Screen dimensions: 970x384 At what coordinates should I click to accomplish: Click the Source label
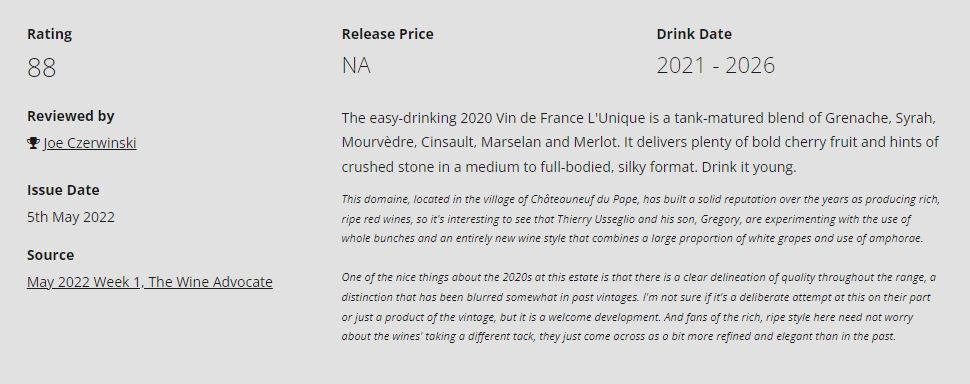[x=50, y=255]
